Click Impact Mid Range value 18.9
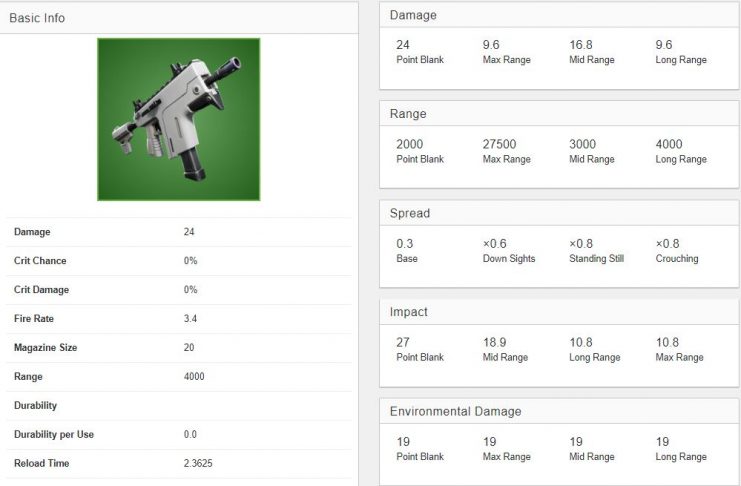This screenshot has height=486, width=741. coord(494,342)
